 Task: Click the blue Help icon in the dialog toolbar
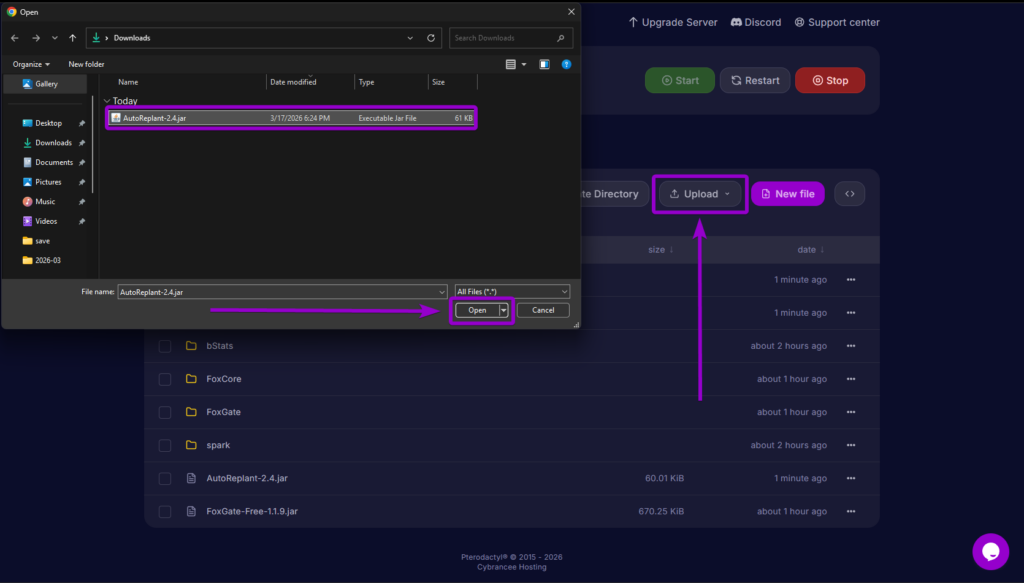click(x=566, y=63)
